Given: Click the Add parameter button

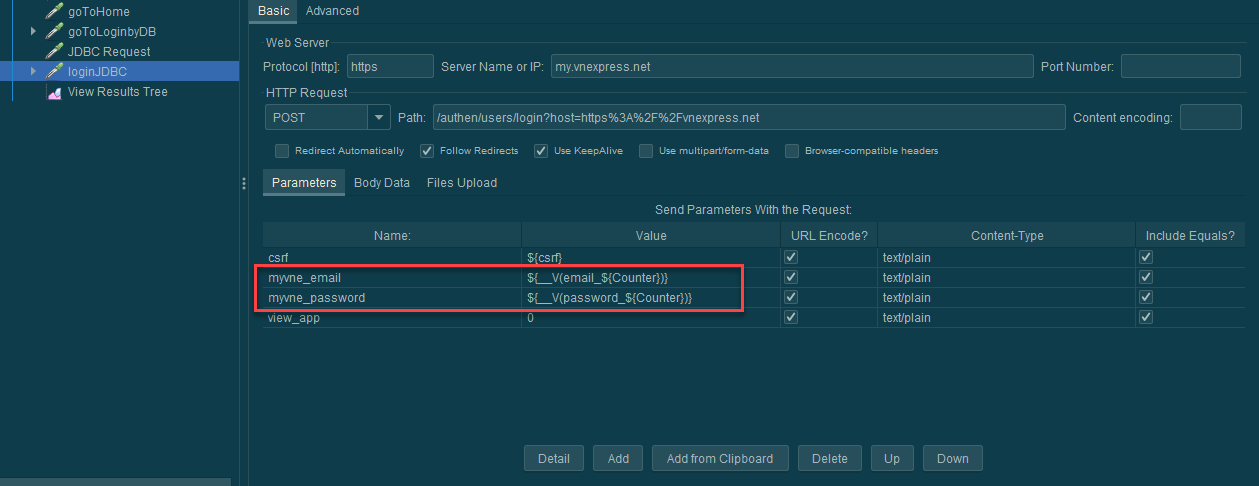Looking at the screenshot, I should [618, 458].
